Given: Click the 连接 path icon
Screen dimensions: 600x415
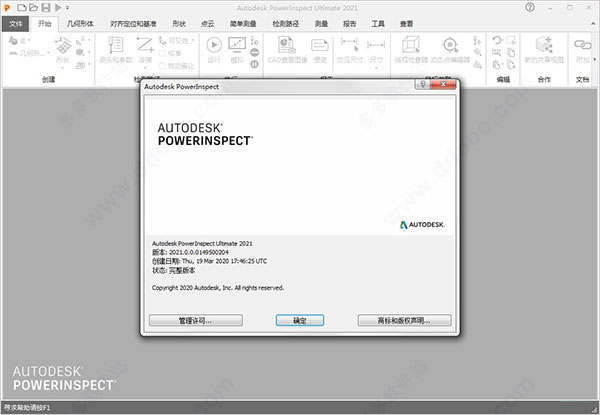Looking at the screenshot, I should tap(145, 45).
